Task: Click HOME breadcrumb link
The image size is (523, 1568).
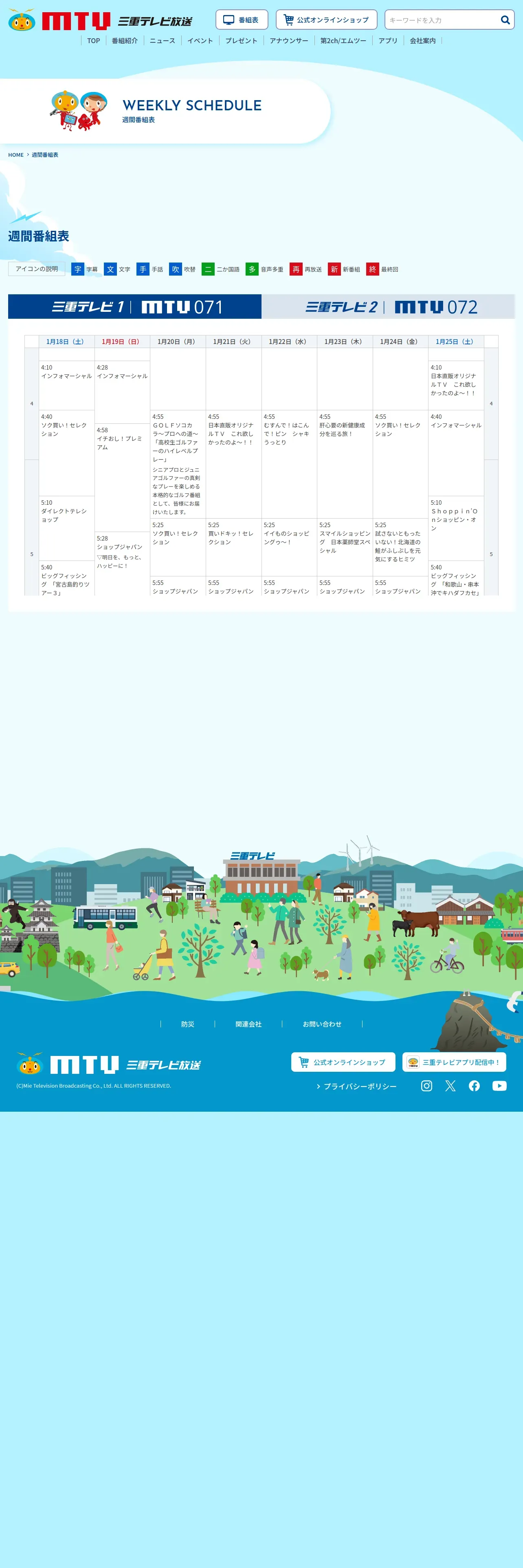Action: pyautogui.click(x=16, y=155)
